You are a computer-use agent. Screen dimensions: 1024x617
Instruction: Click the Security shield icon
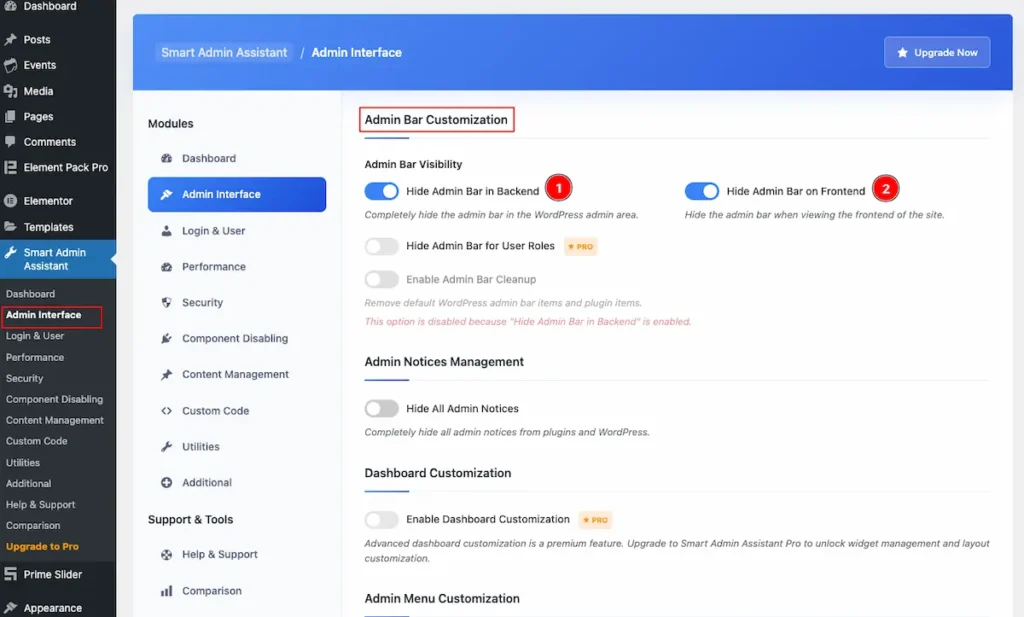[167, 302]
